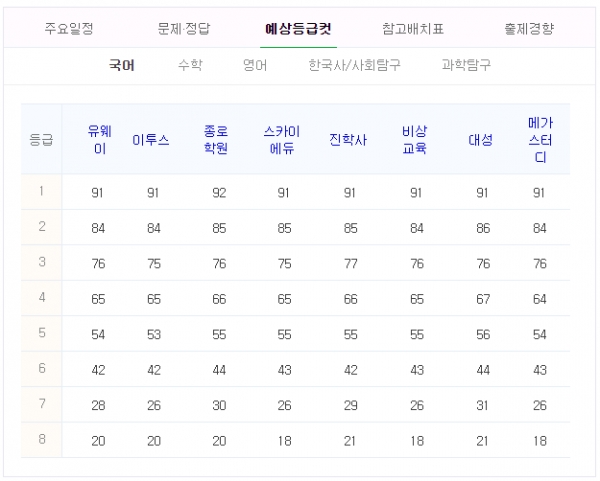Open the 대성 academy link
This screenshot has width=600, height=481.
click(x=481, y=140)
